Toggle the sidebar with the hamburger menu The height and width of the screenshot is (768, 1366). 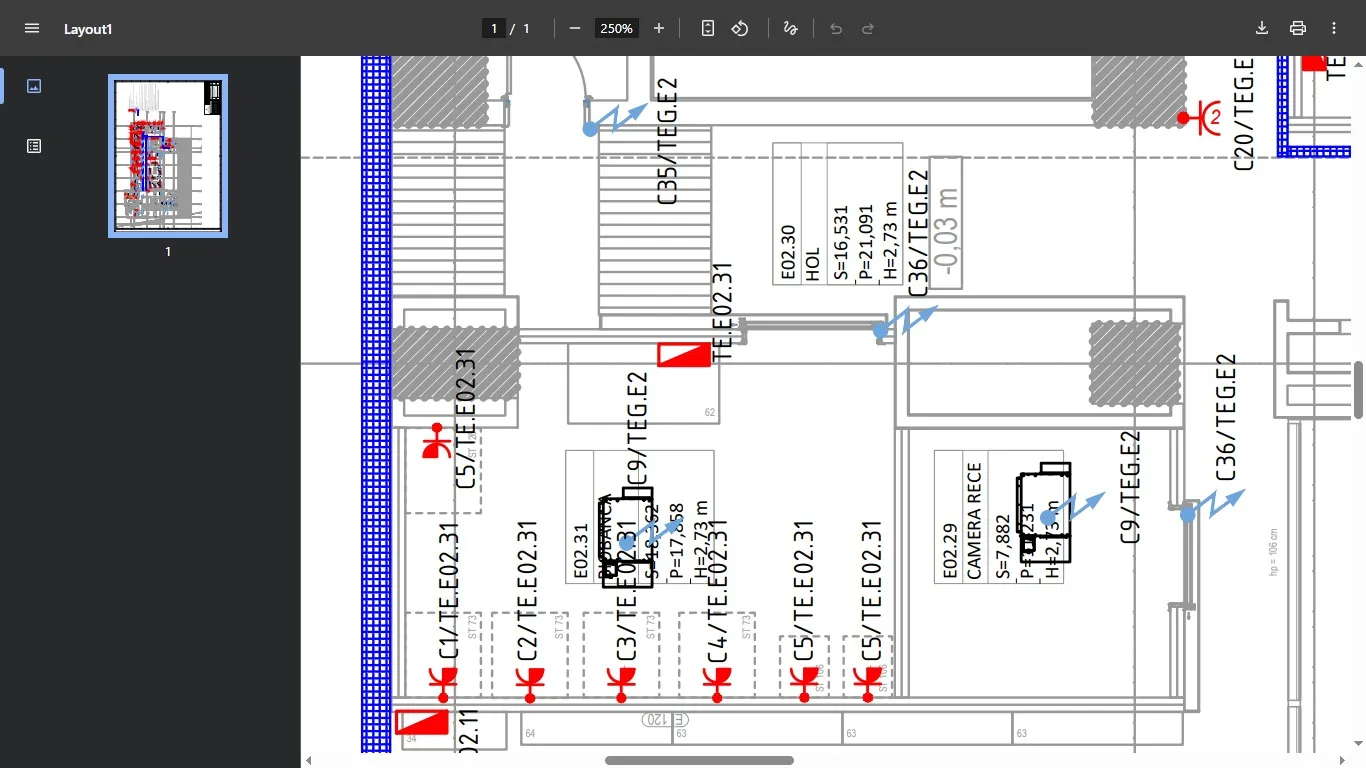click(x=32, y=28)
